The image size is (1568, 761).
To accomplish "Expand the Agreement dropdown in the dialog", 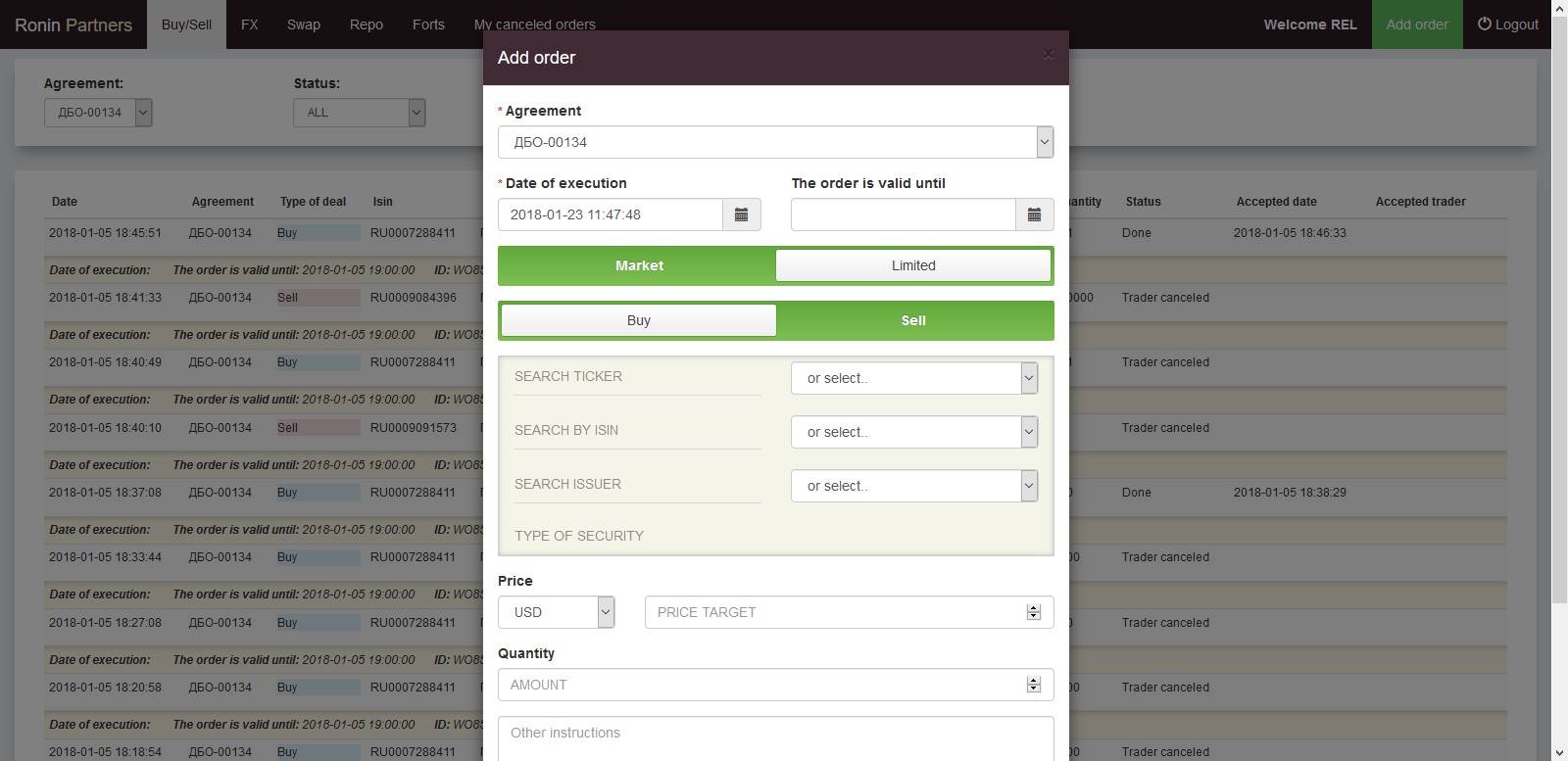I will pos(1045,142).
